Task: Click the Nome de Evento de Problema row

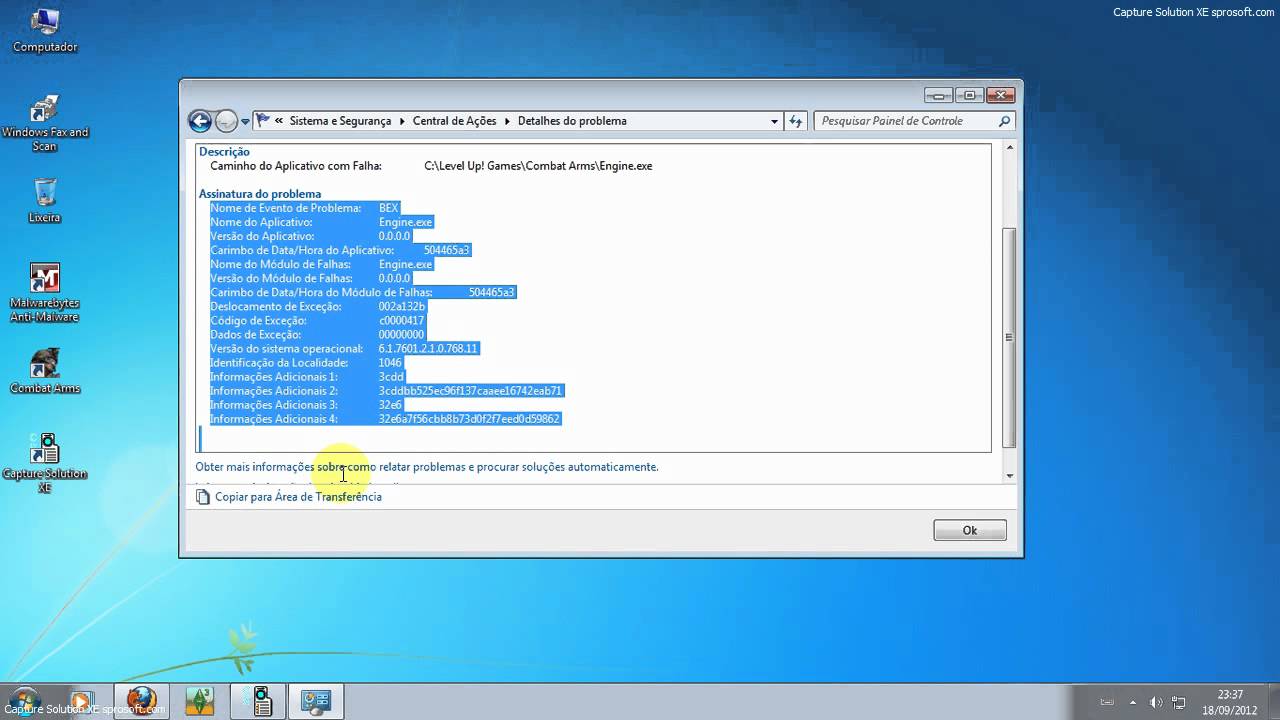Action: (x=305, y=208)
